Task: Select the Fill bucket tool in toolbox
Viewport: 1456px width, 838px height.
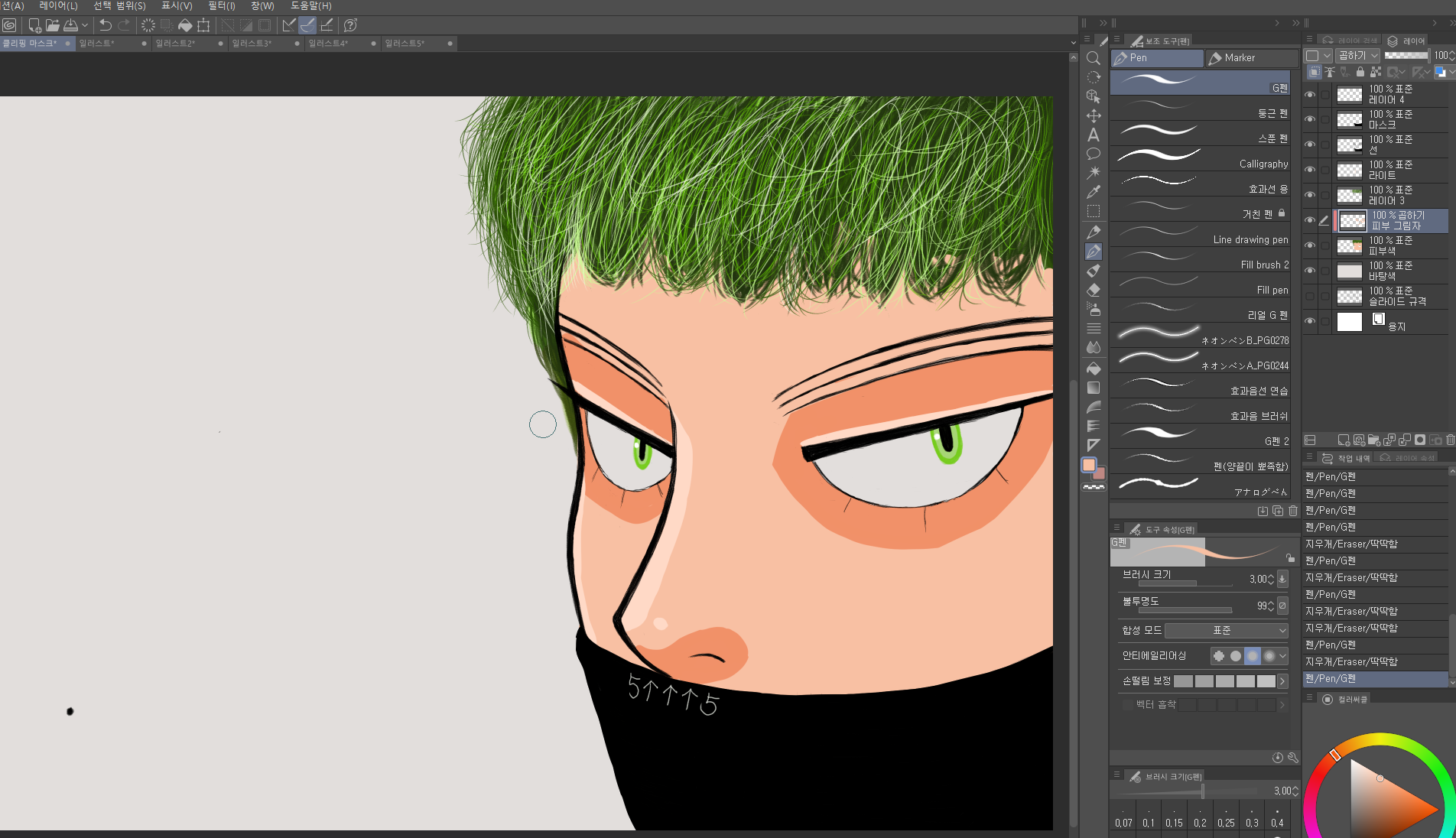Action: (x=1094, y=369)
